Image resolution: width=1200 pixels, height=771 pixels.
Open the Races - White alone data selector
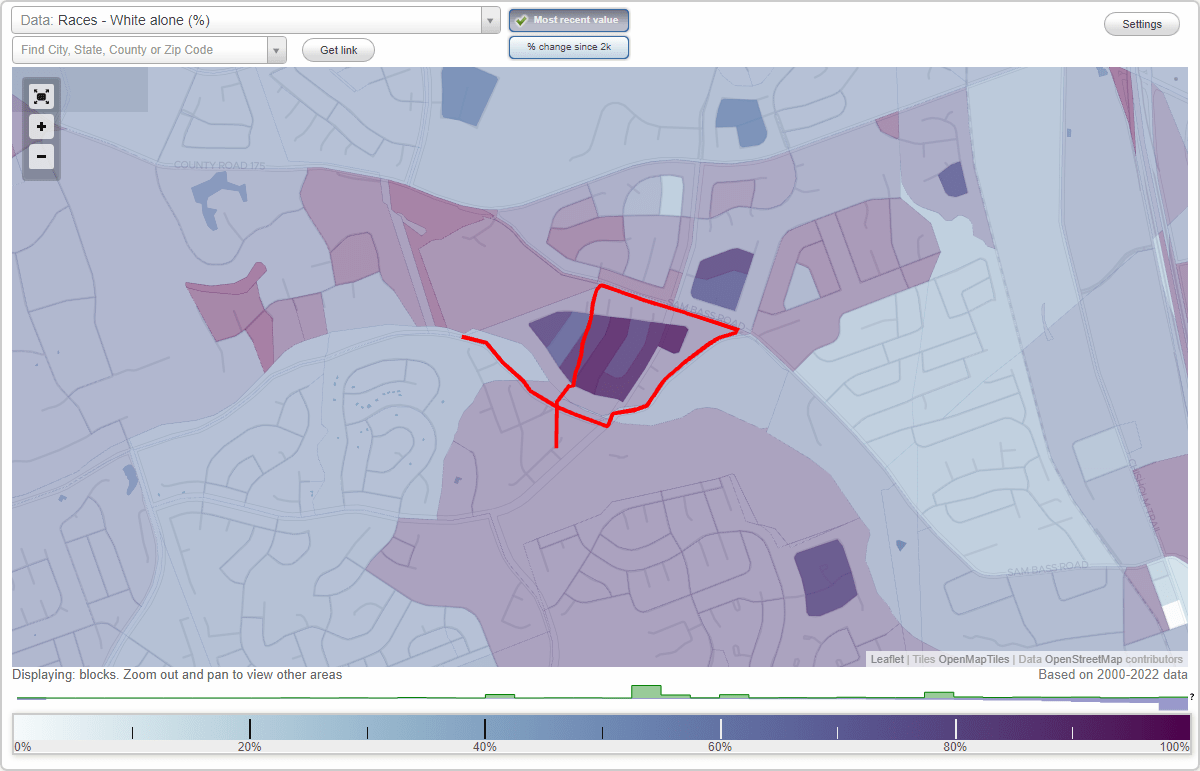tap(250, 19)
